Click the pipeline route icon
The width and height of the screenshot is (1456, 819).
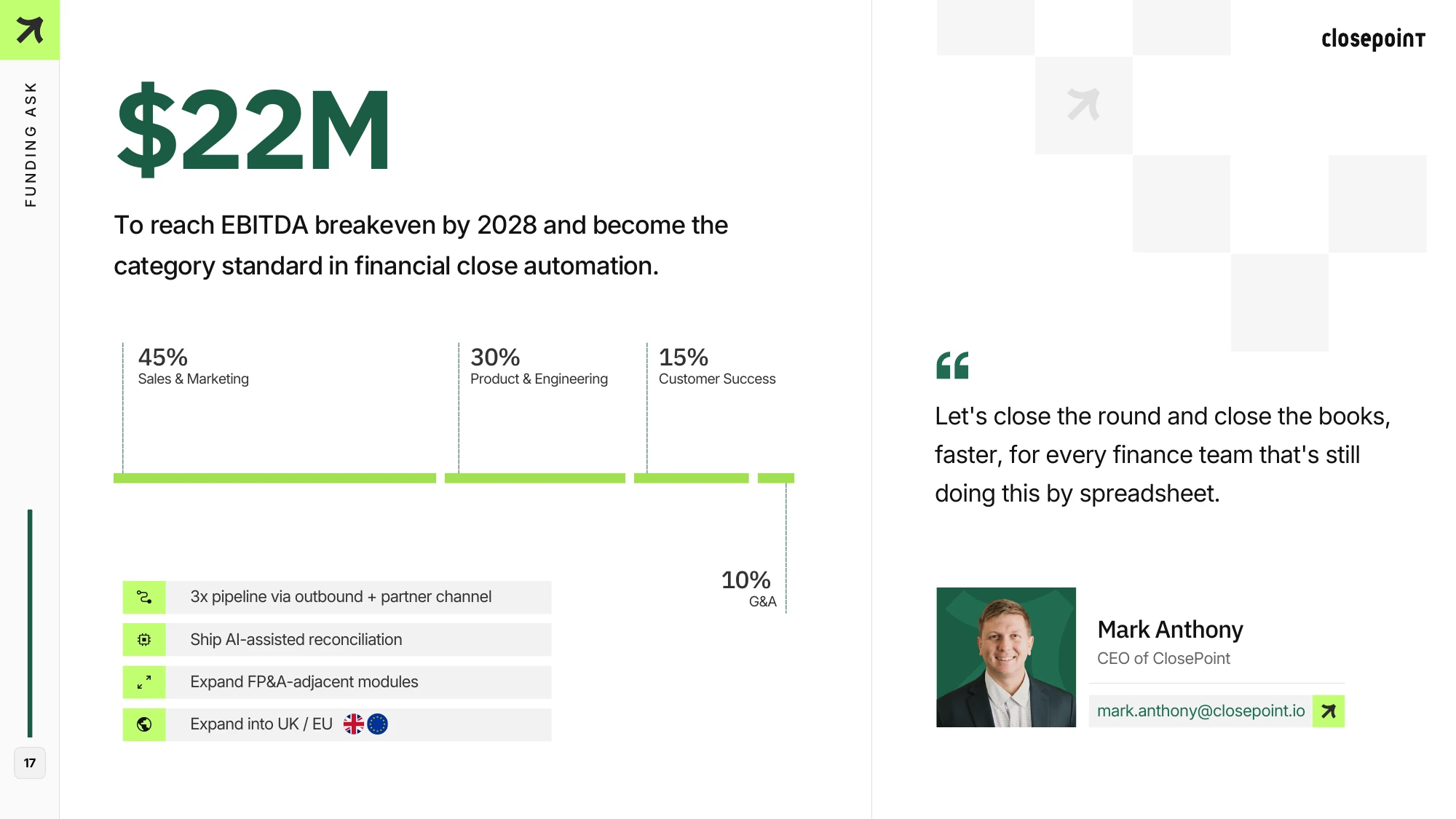pos(144,597)
